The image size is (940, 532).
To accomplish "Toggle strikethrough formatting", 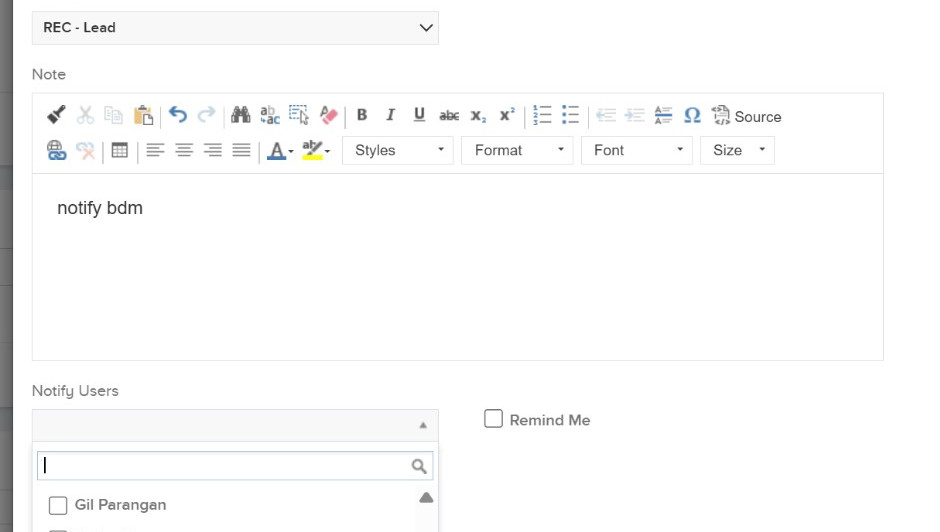I will (449, 116).
